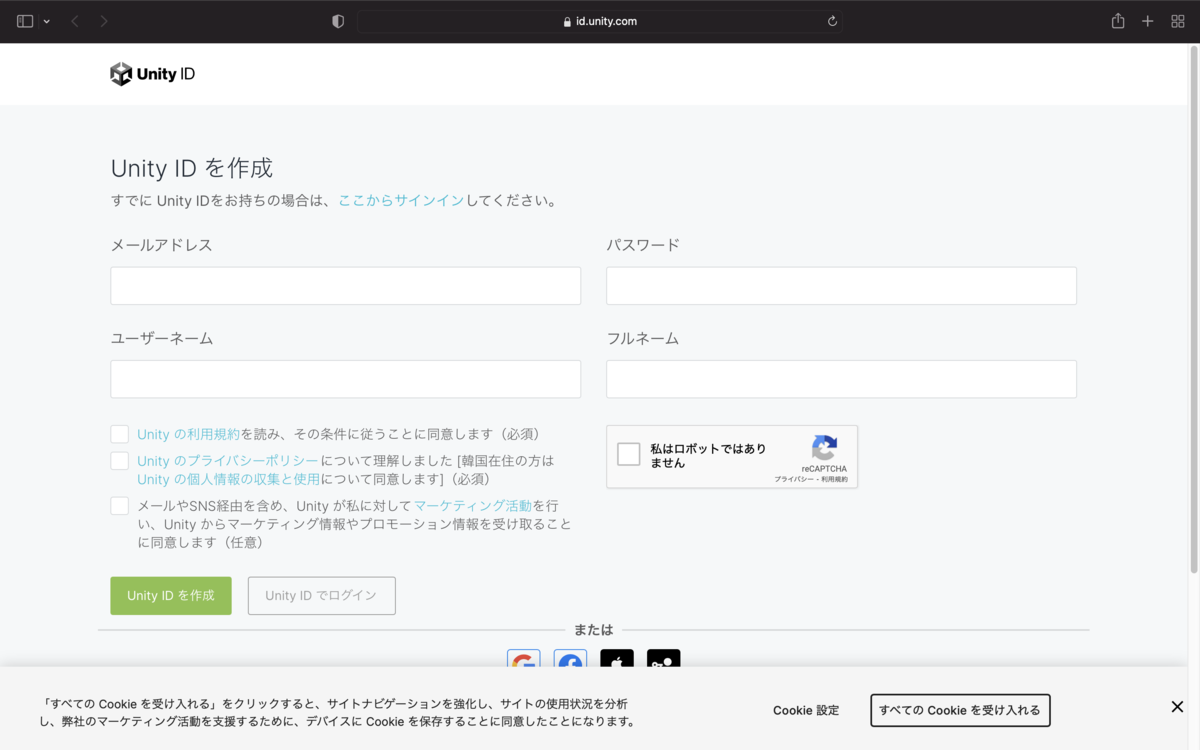Check the プライバシーポリシー consent checkbox
The image size is (1200, 750).
click(x=119, y=460)
